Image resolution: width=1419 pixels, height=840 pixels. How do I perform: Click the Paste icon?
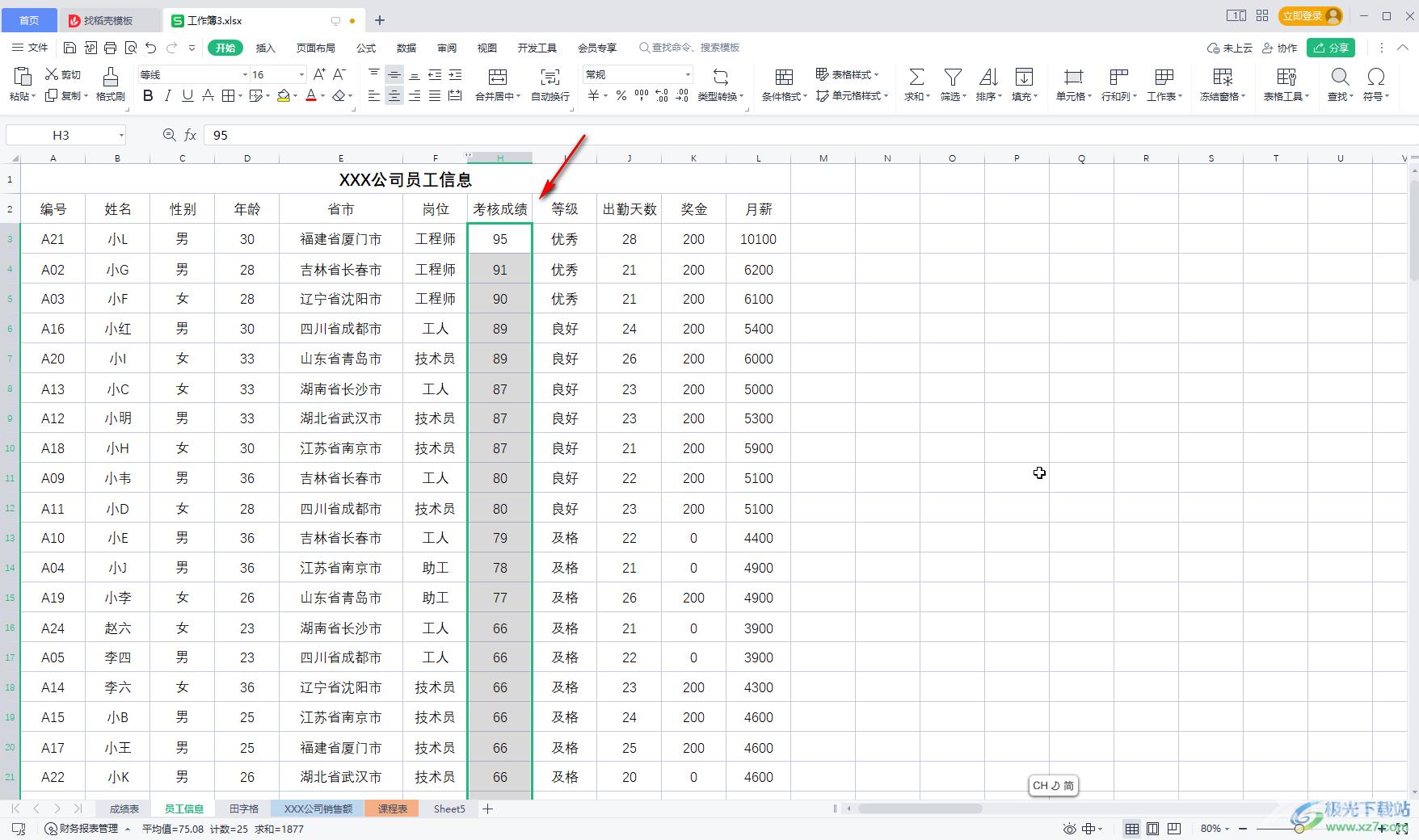click(23, 77)
